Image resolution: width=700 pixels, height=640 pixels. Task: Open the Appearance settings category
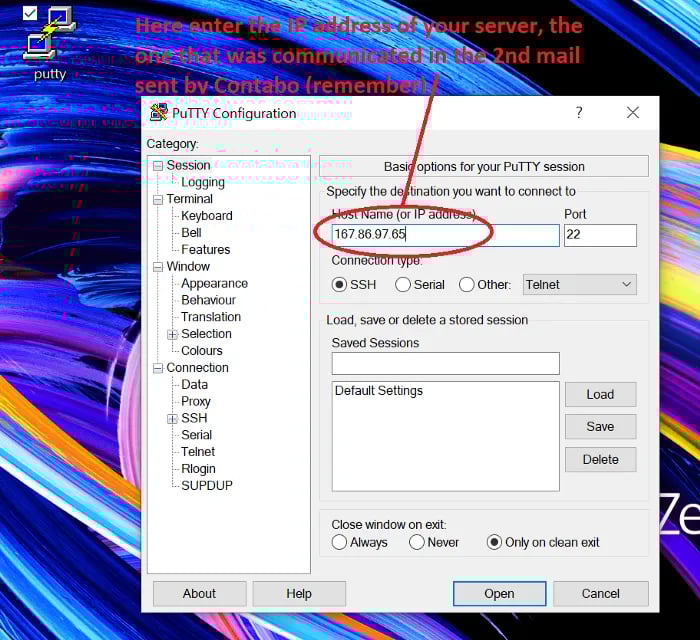(x=214, y=283)
